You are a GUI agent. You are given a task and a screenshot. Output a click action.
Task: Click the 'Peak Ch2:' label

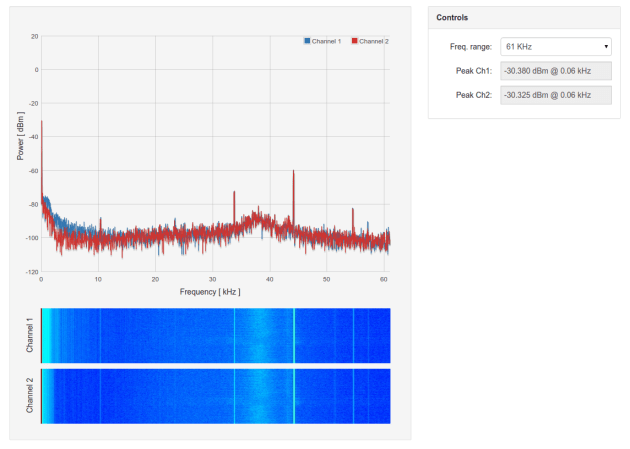pos(474,95)
